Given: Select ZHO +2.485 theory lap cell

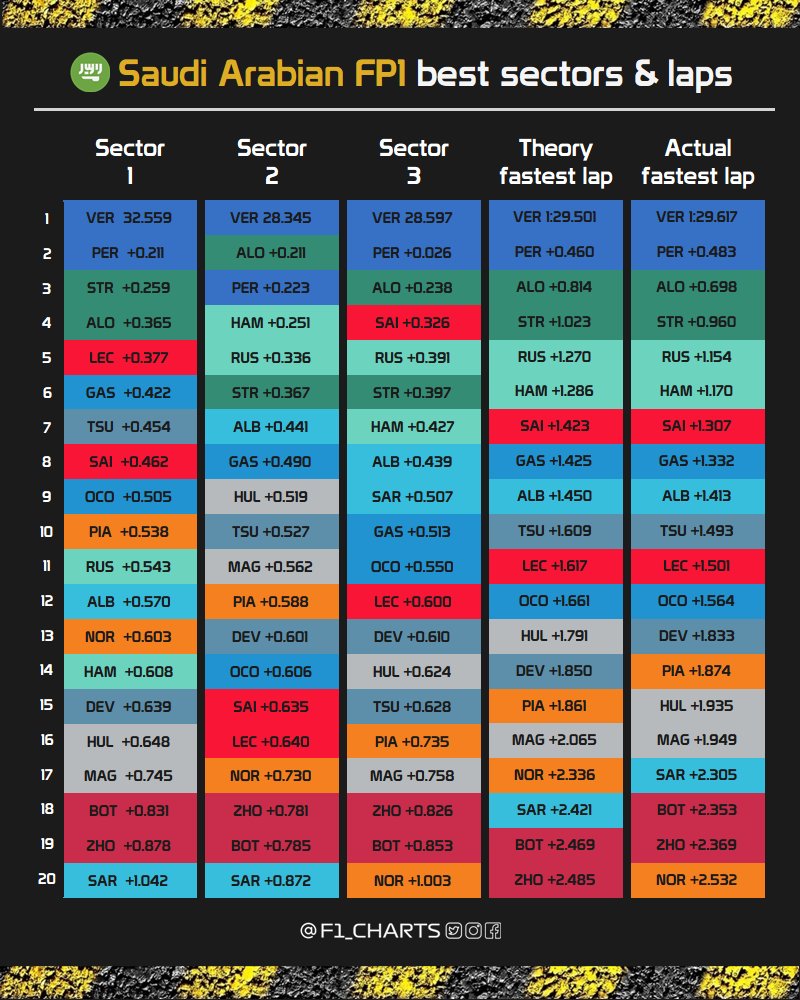Looking at the screenshot, I should 555,881.
